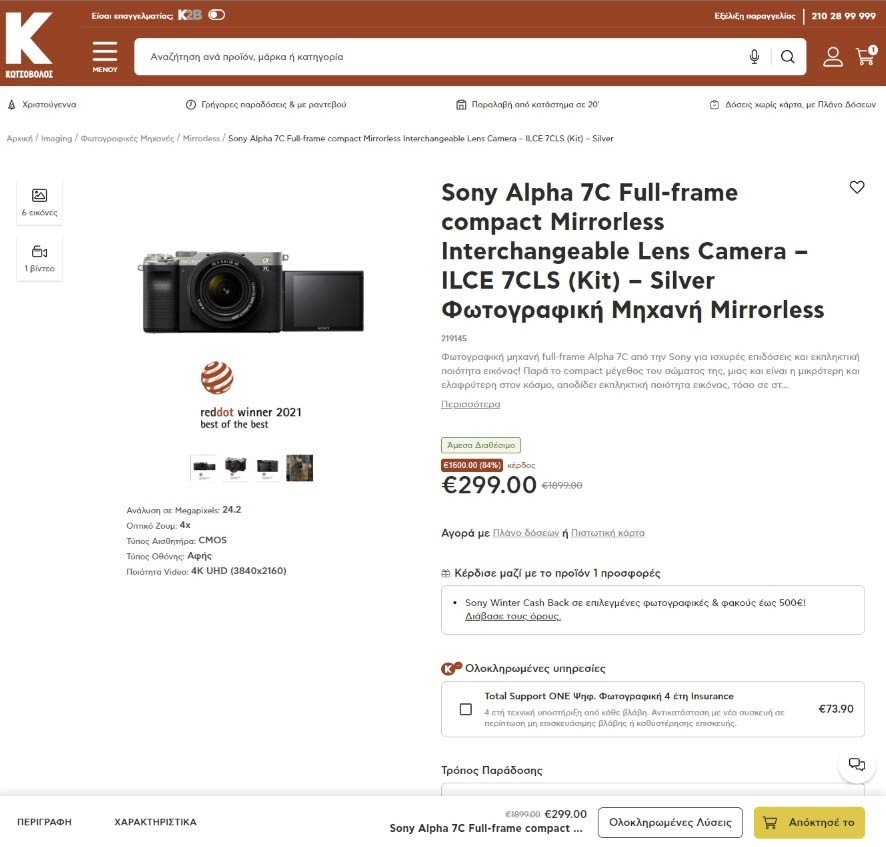
Task: Click the magnifier search icon
Action: [789, 56]
